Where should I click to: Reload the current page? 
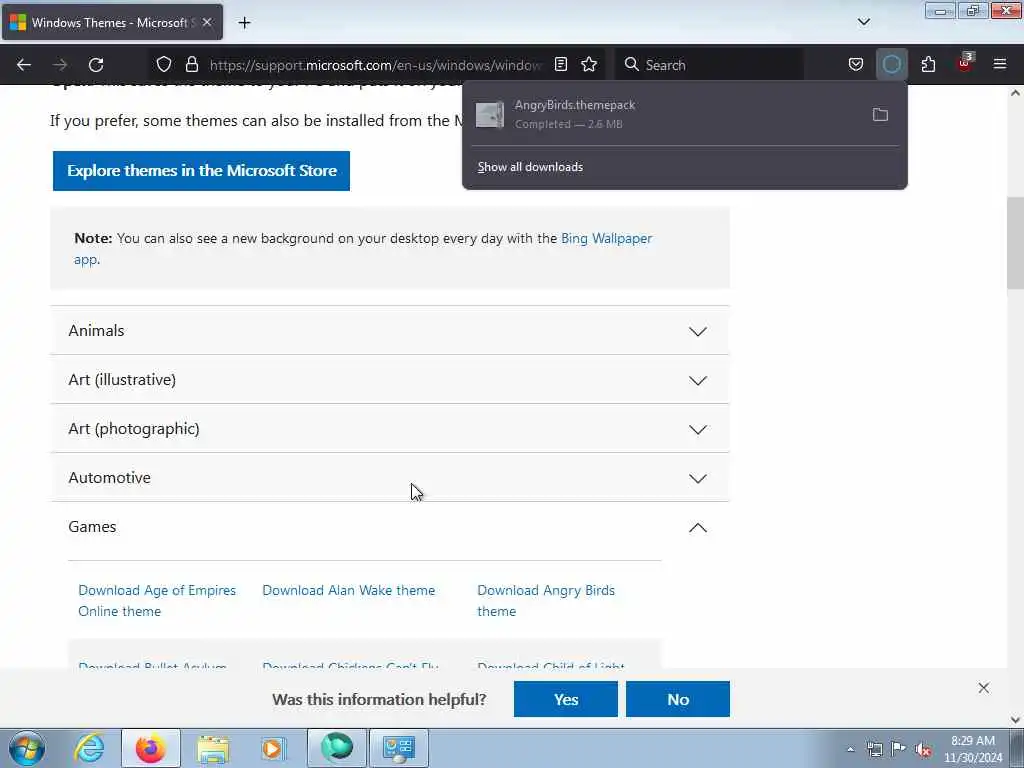tap(96, 65)
